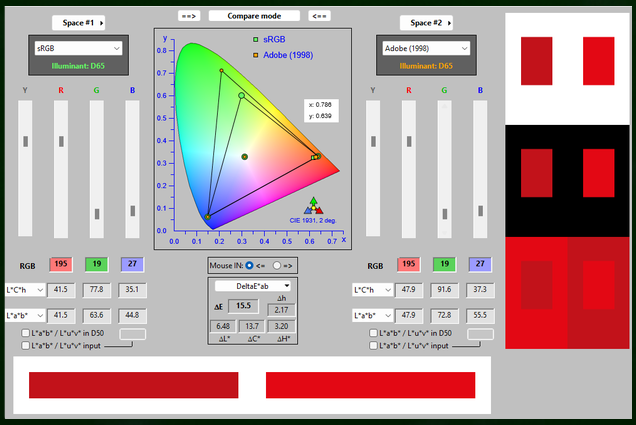636x425 pixels.
Task: Open the DeltaE*ab formula dropdown
Action: tap(253, 286)
